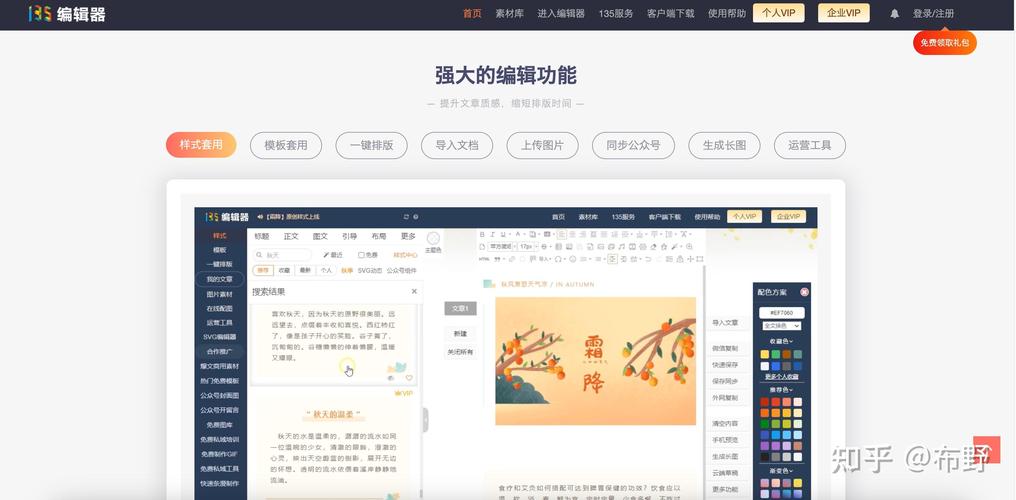Click Underline icon in embedded editor toolbar
This screenshot has width=1016, height=500.
point(503,234)
